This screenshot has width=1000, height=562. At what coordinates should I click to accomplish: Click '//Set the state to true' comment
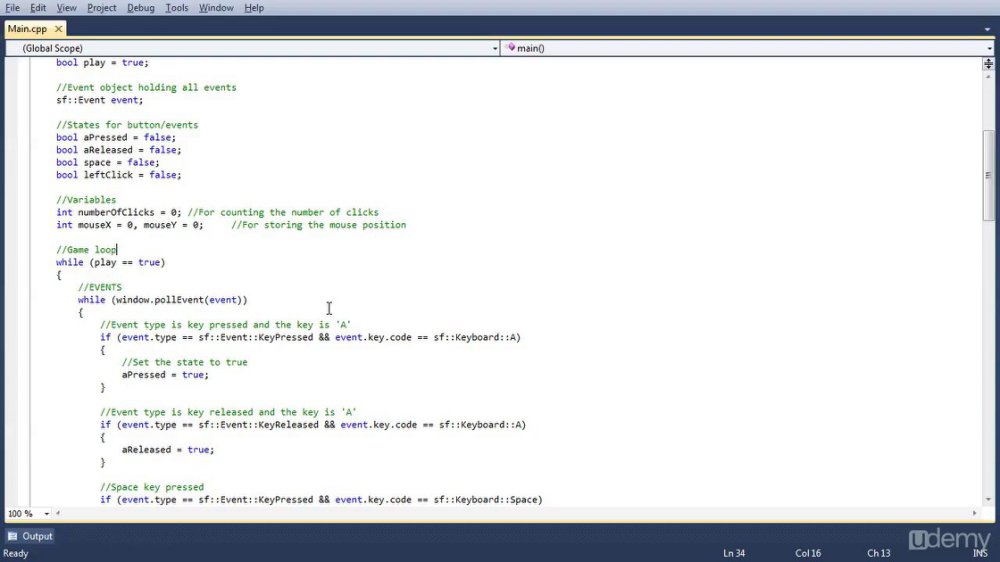(x=184, y=362)
